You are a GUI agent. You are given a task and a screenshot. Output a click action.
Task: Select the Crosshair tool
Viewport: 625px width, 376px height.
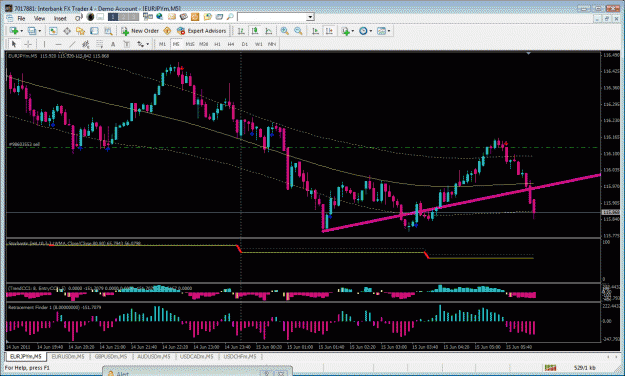coord(28,44)
